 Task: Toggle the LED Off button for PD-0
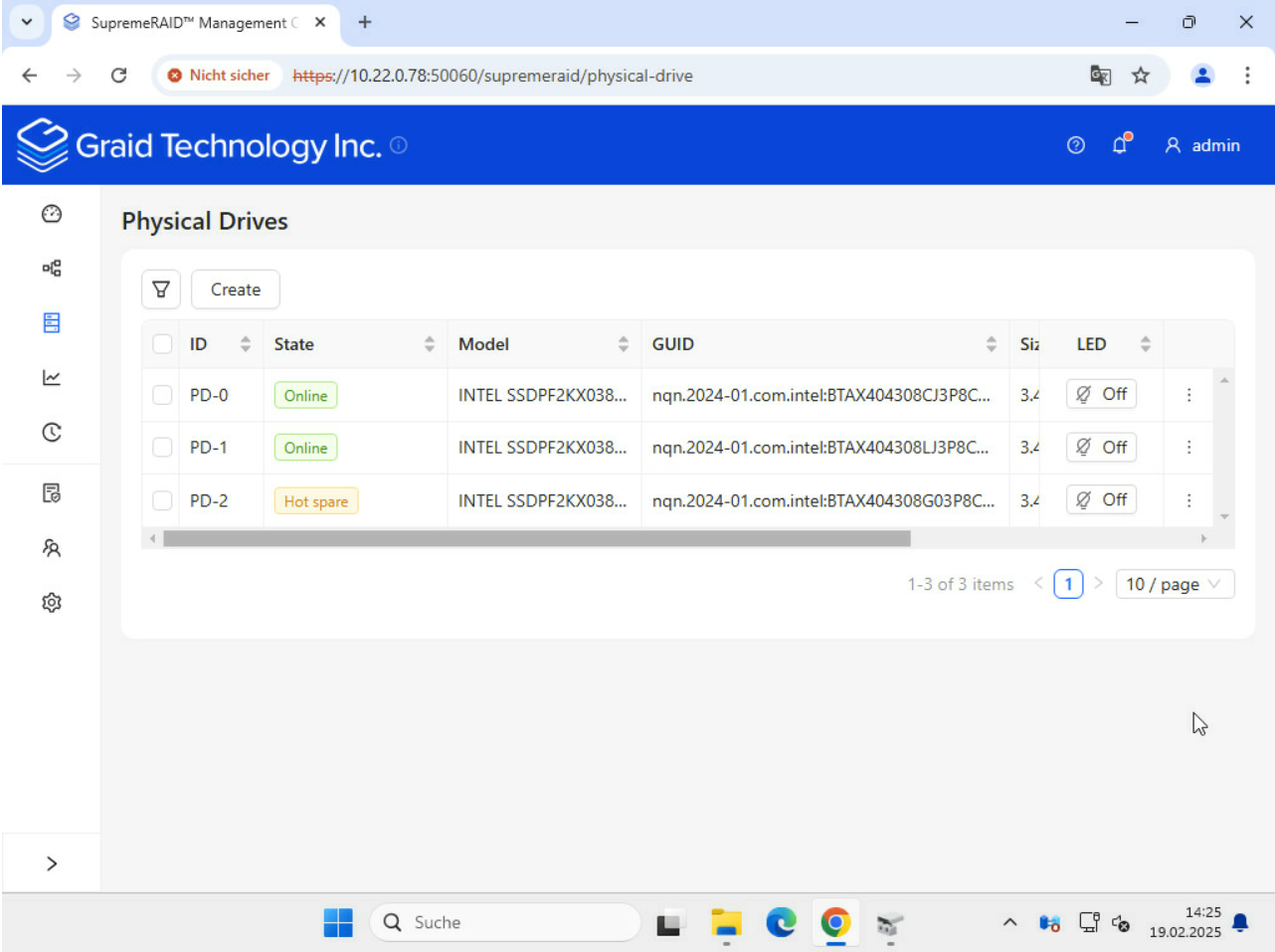click(1101, 394)
